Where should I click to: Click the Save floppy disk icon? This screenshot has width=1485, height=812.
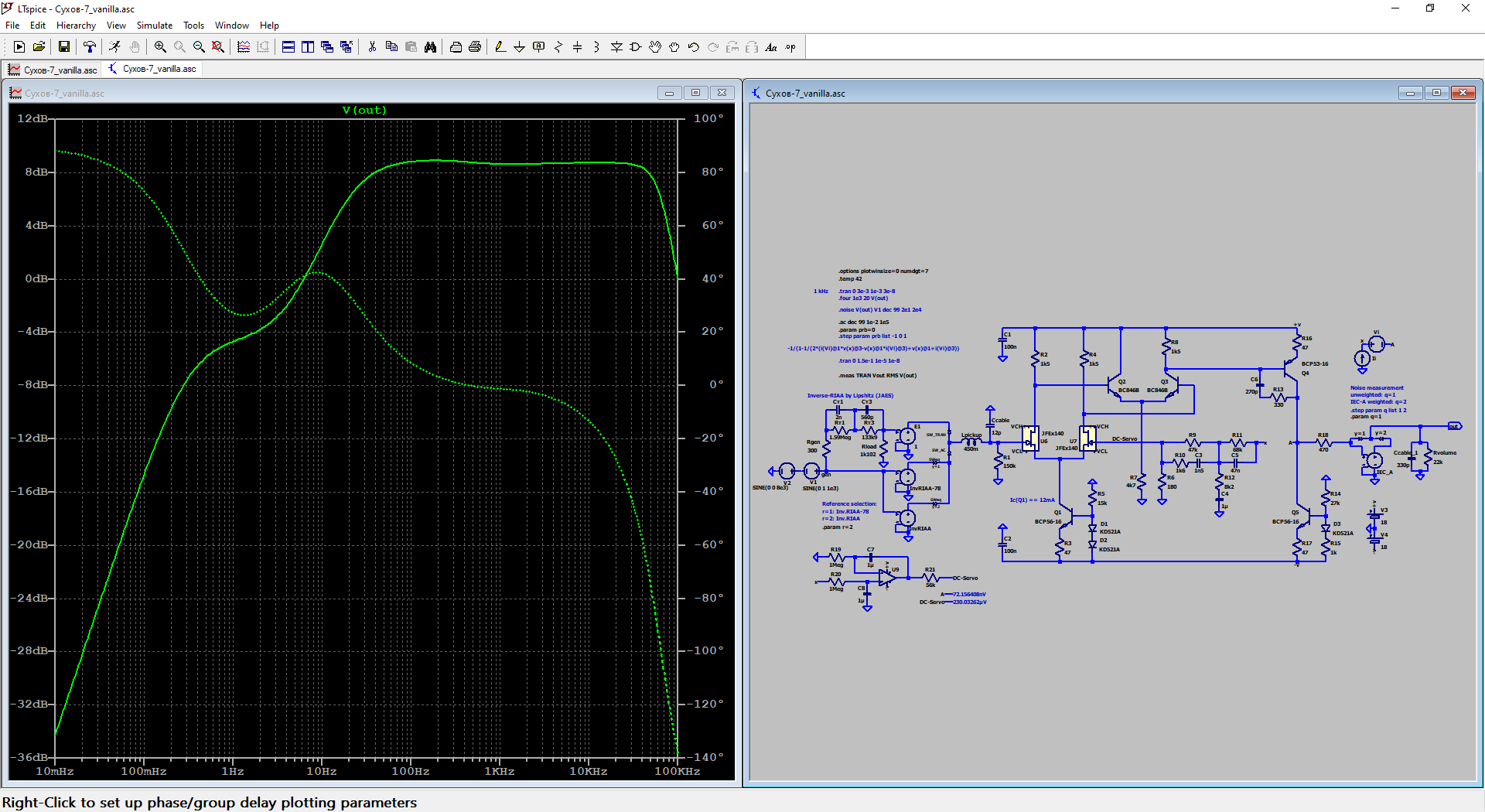pyautogui.click(x=64, y=47)
